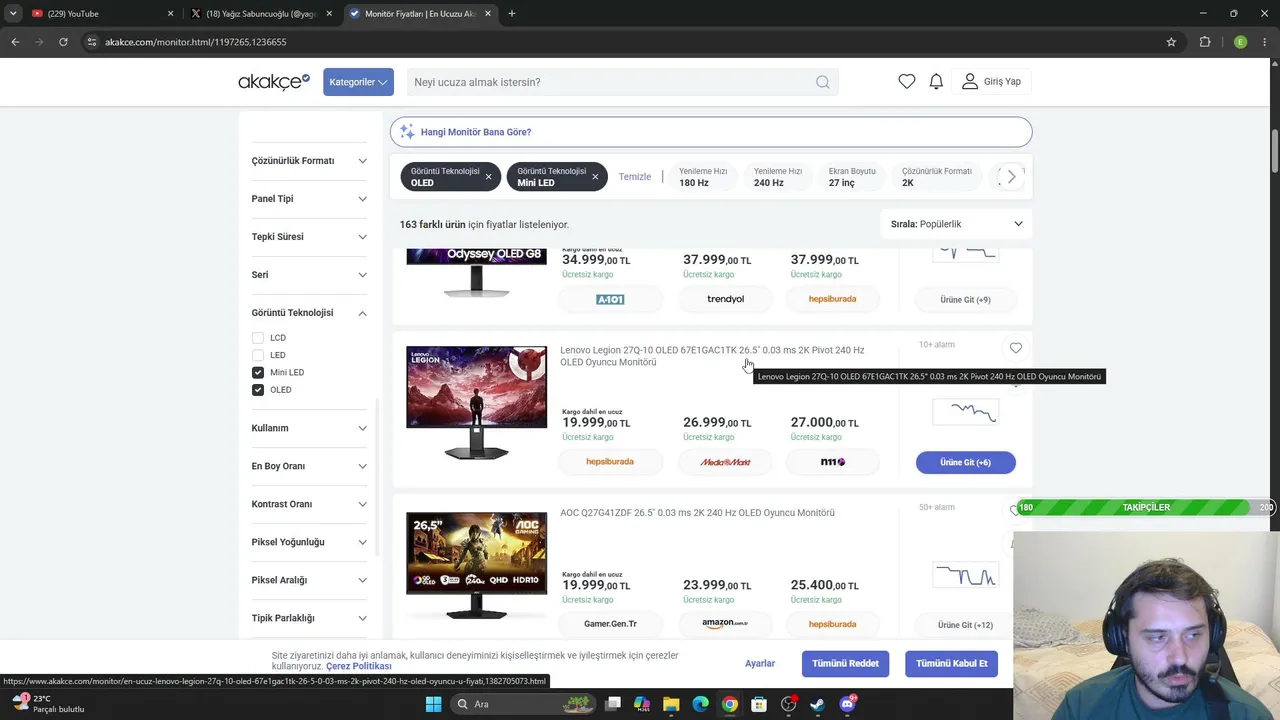The image size is (1280, 720).
Task: Open Chrome profile avatar
Action: [x=1241, y=42]
